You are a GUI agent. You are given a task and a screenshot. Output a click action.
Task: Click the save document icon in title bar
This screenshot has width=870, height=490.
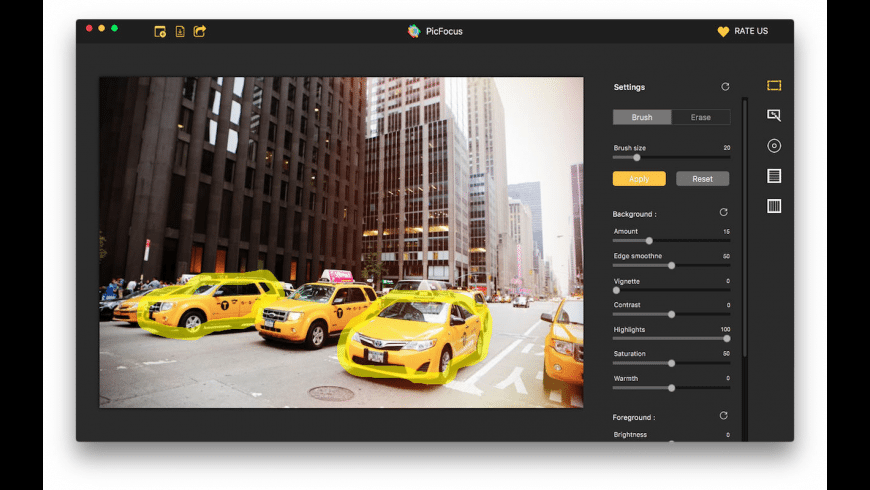pyautogui.click(x=180, y=32)
